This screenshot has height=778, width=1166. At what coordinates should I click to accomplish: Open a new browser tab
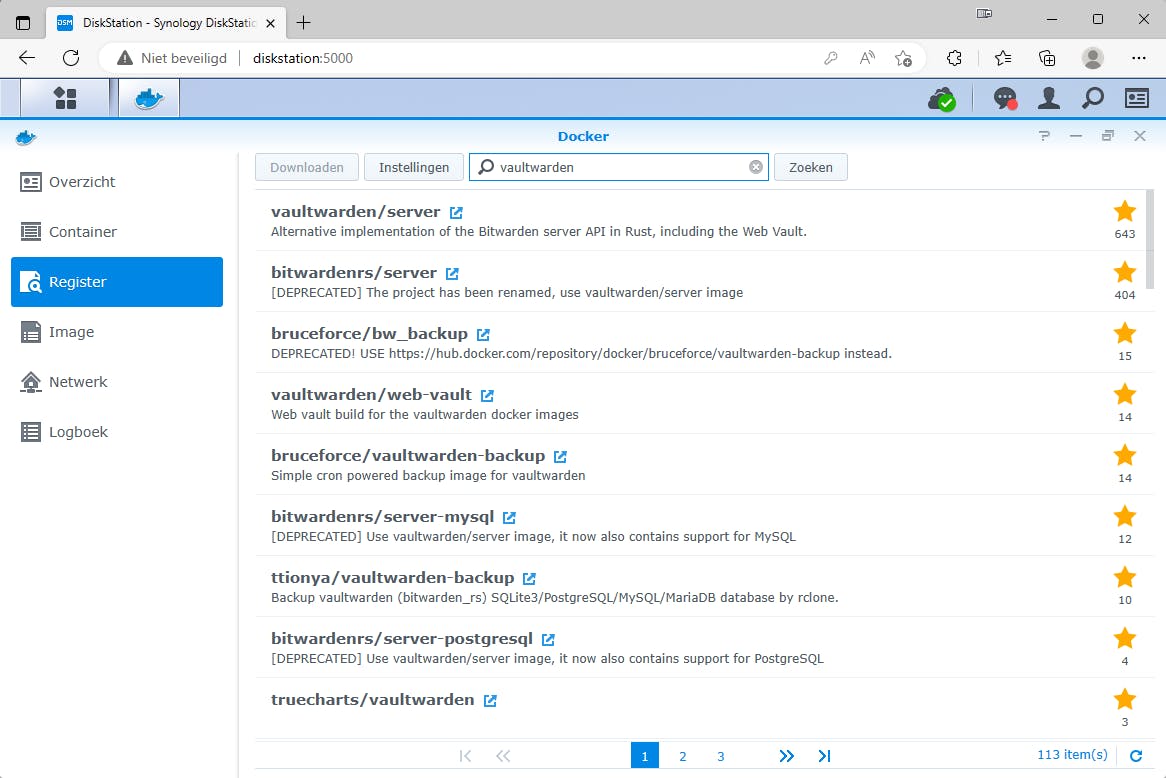tap(303, 22)
